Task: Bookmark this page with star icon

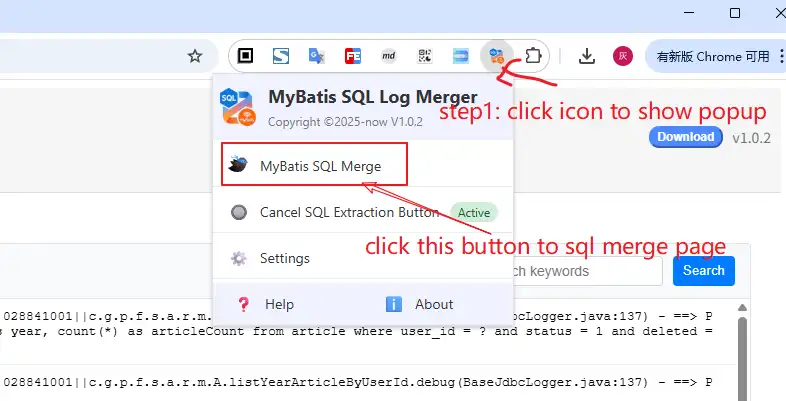Action: click(x=195, y=56)
